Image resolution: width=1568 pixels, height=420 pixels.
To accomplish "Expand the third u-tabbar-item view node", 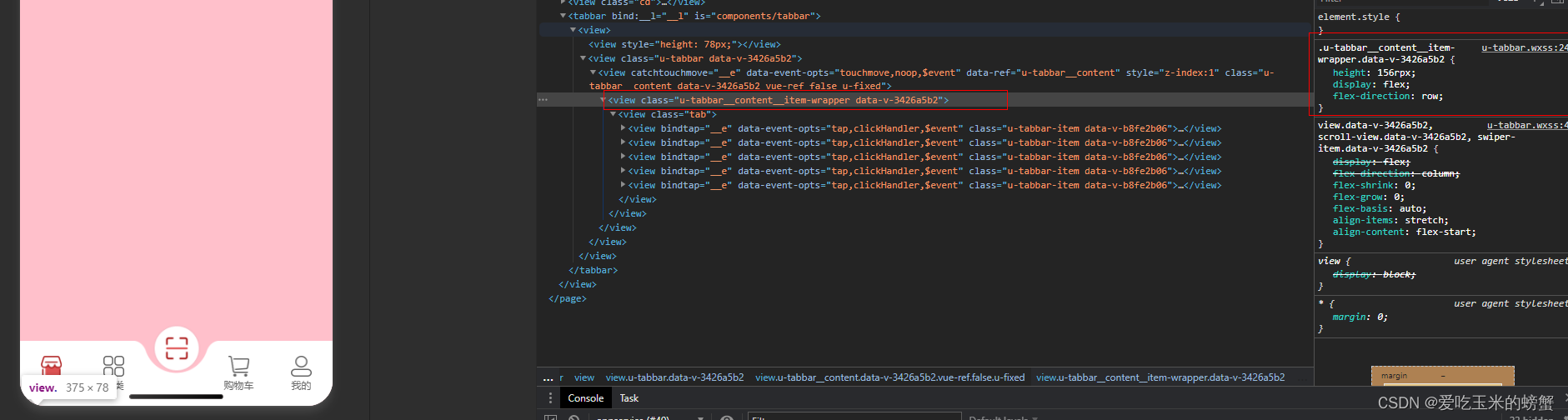I will point(623,157).
